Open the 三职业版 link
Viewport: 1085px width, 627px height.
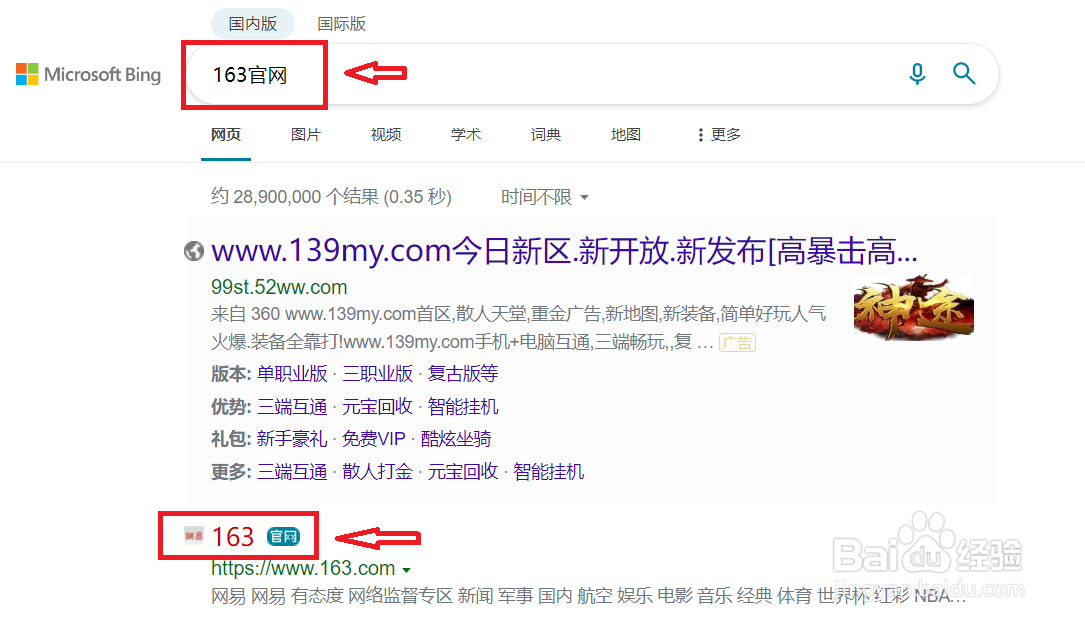[378, 374]
